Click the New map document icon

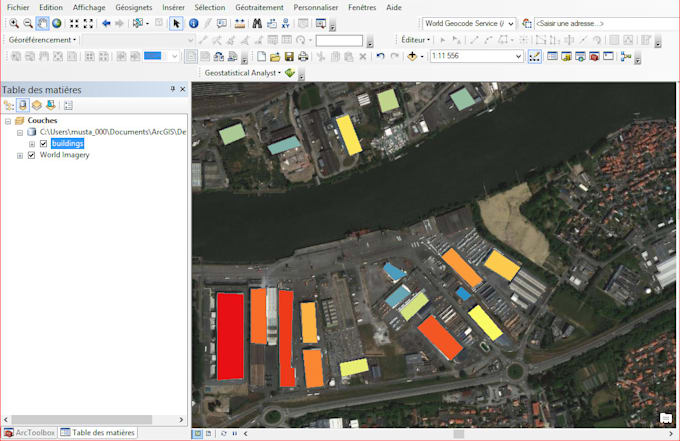point(261,56)
